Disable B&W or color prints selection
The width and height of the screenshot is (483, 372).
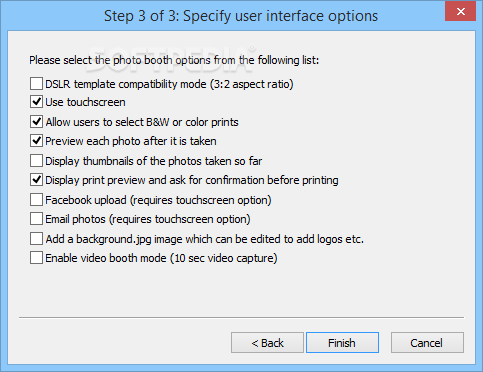(x=36, y=122)
